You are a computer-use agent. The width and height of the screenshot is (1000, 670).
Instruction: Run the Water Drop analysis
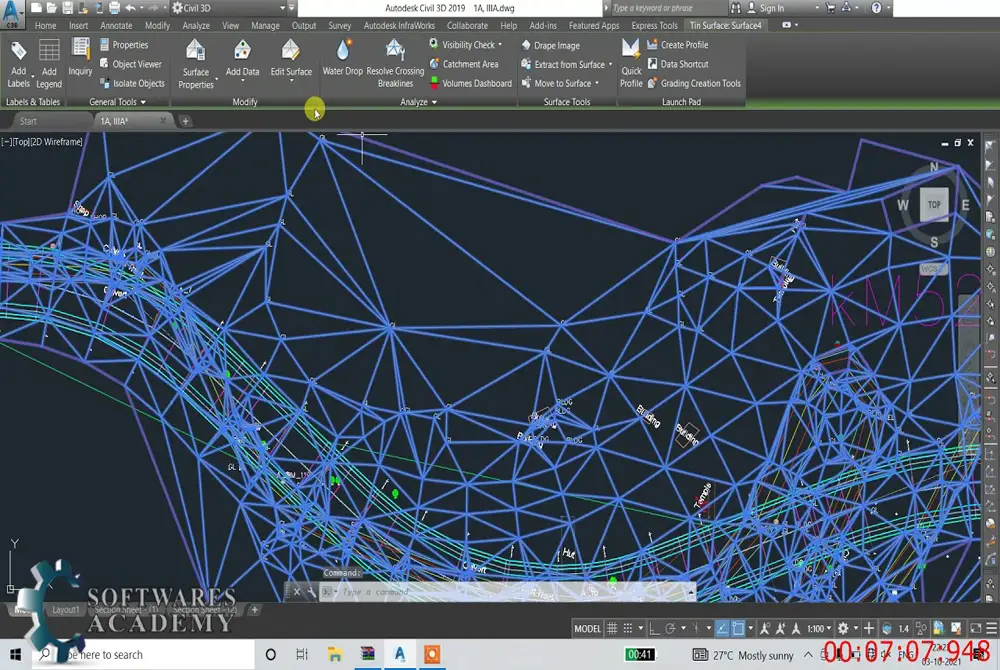pos(342,57)
